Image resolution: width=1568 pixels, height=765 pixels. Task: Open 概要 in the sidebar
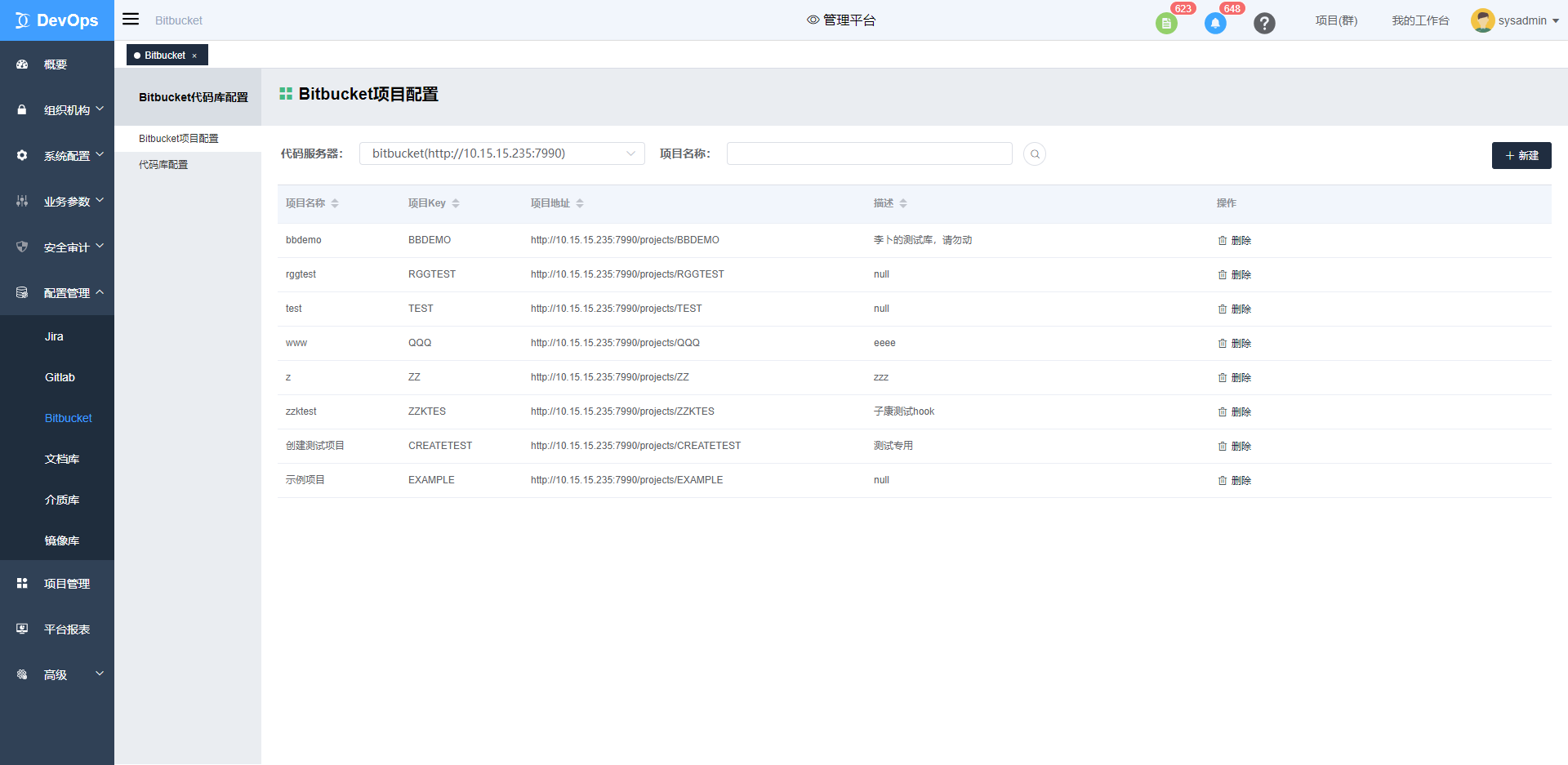[x=57, y=64]
